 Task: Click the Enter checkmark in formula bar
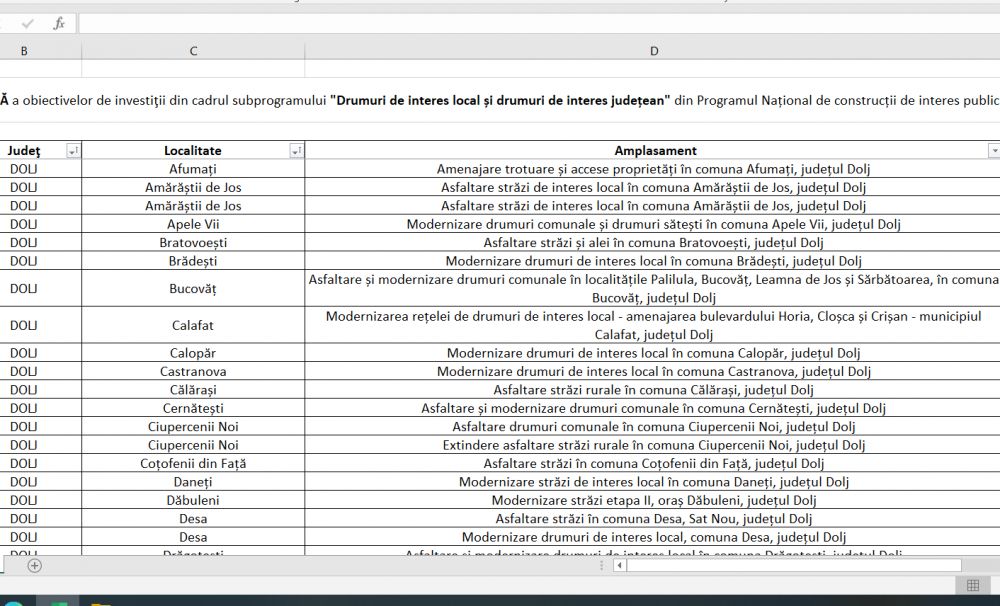28,23
